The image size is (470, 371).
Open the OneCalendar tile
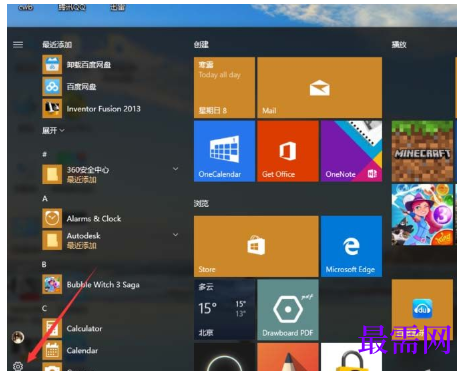[224, 151]
